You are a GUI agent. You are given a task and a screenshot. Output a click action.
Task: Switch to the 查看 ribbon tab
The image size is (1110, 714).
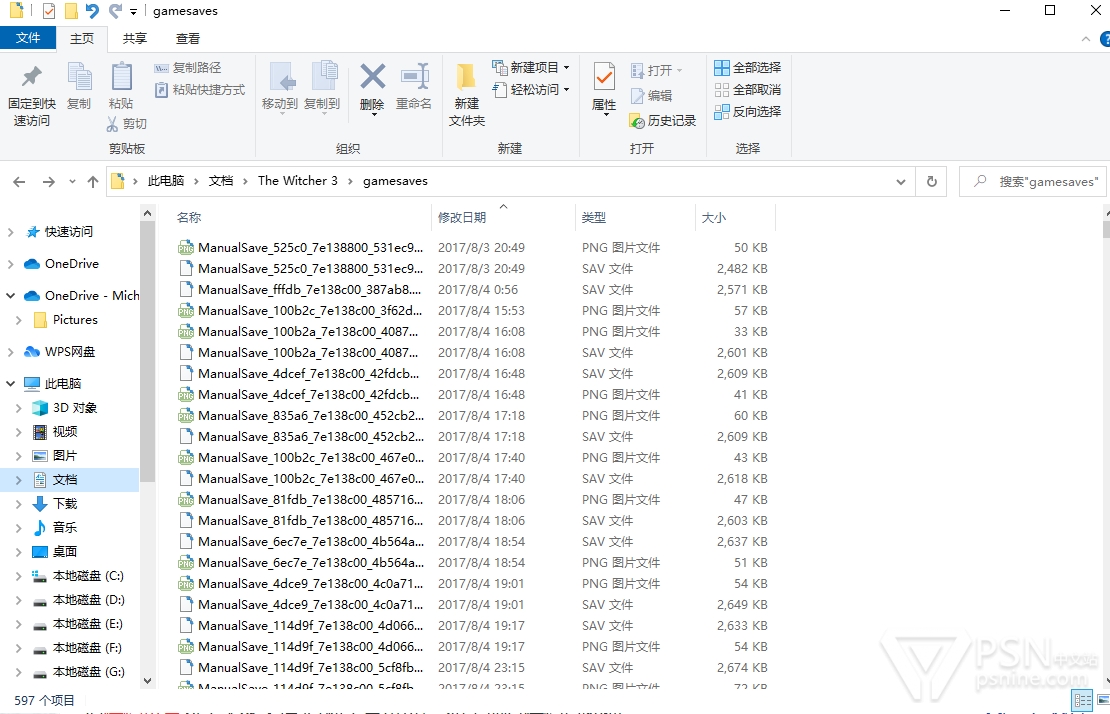188,39
